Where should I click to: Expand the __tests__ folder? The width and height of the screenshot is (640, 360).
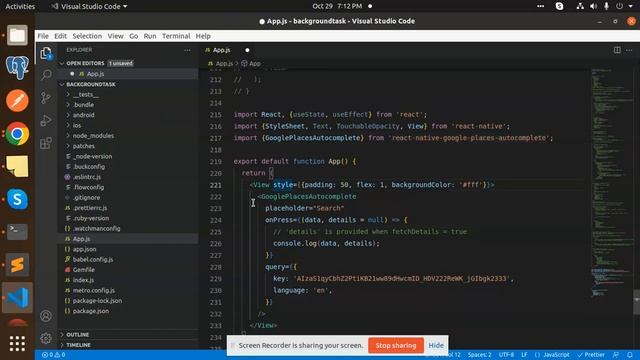click(x=85, y=94)
